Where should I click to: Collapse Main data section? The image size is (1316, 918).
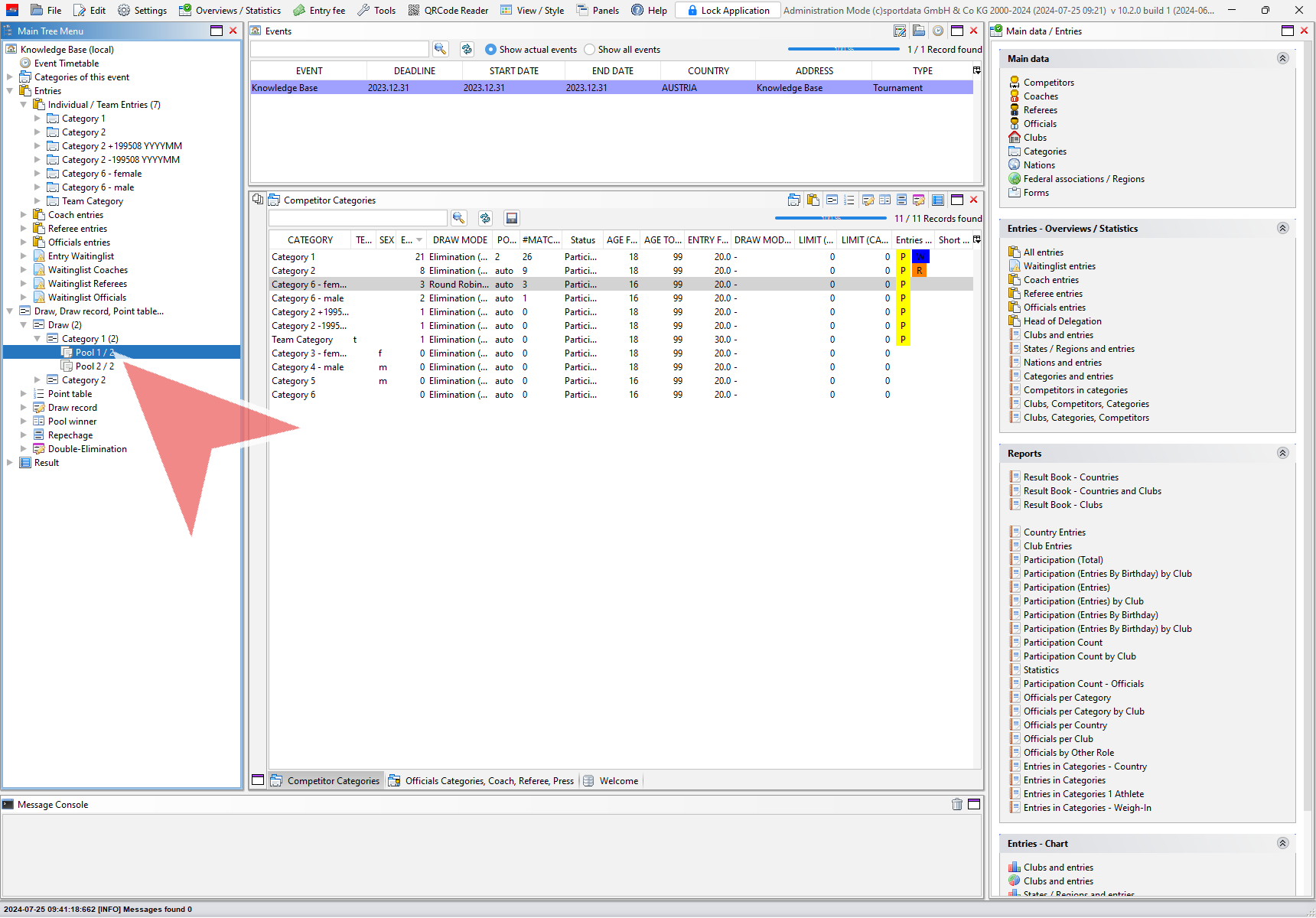click(1283, 59)
